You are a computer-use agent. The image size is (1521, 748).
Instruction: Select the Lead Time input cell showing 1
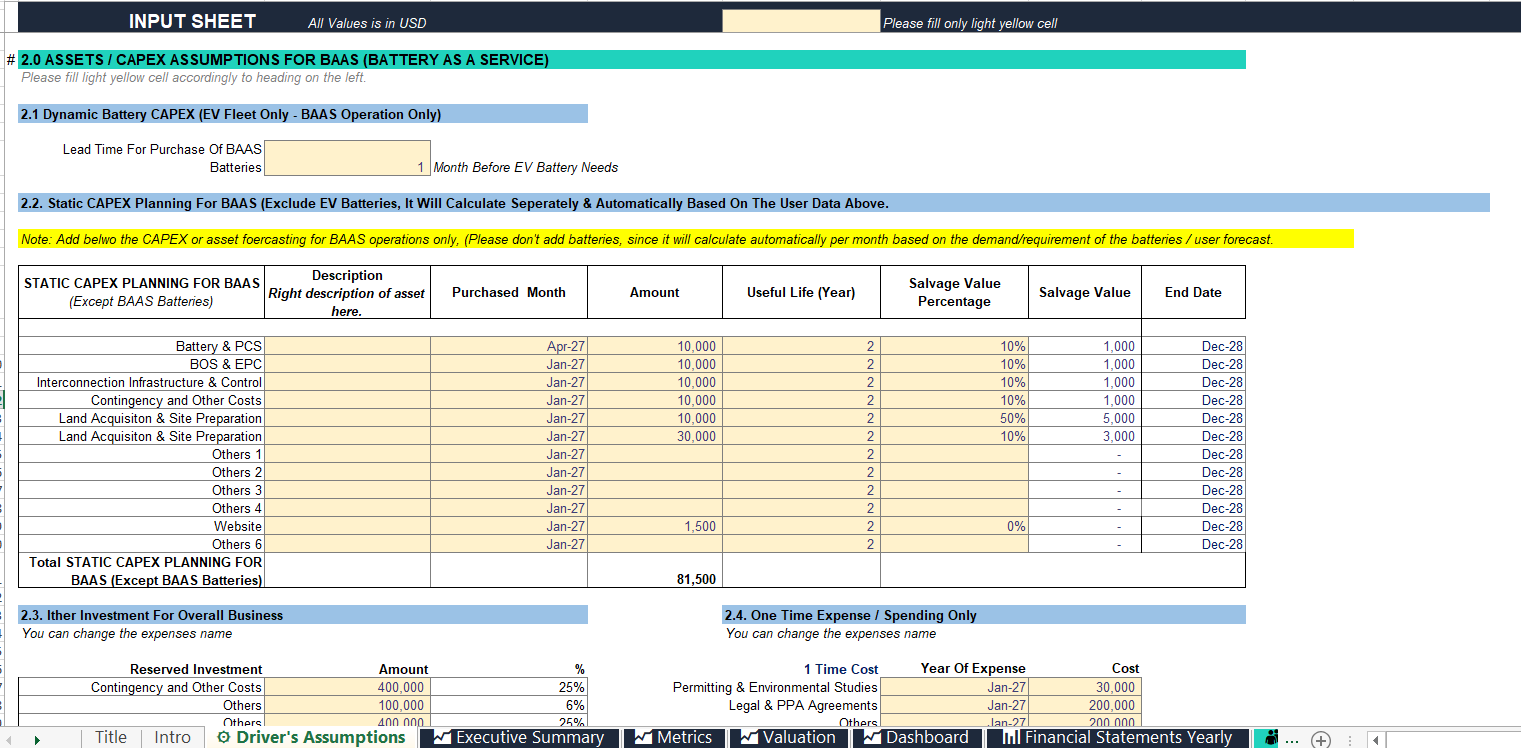(347, 158)
